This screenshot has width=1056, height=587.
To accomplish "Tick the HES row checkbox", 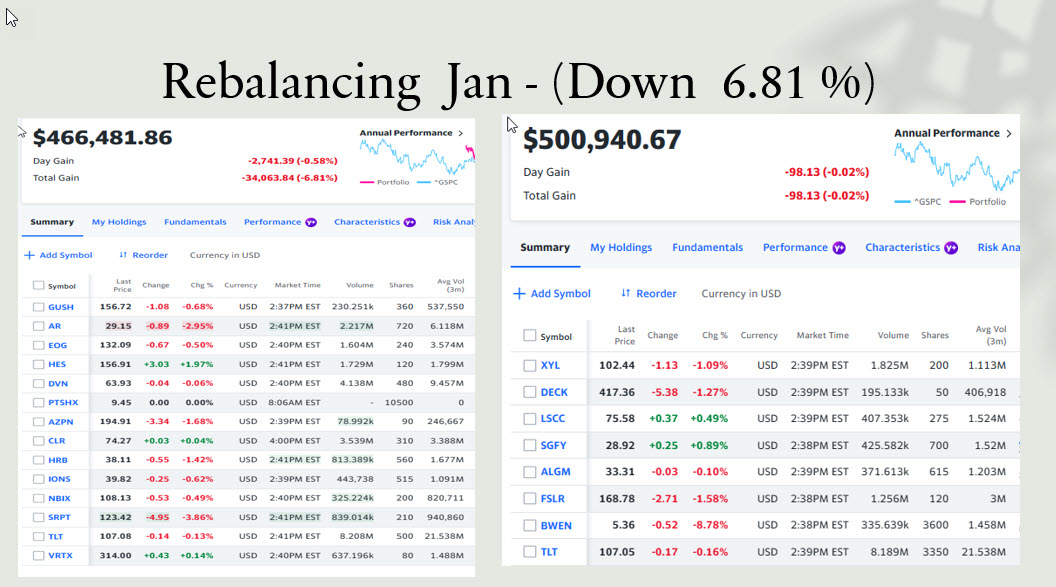I will 38,364.
